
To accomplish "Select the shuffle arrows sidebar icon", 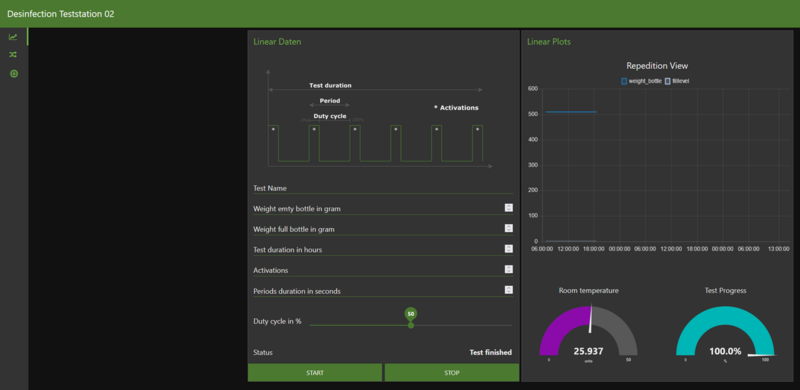I will [x=13, y=55].
